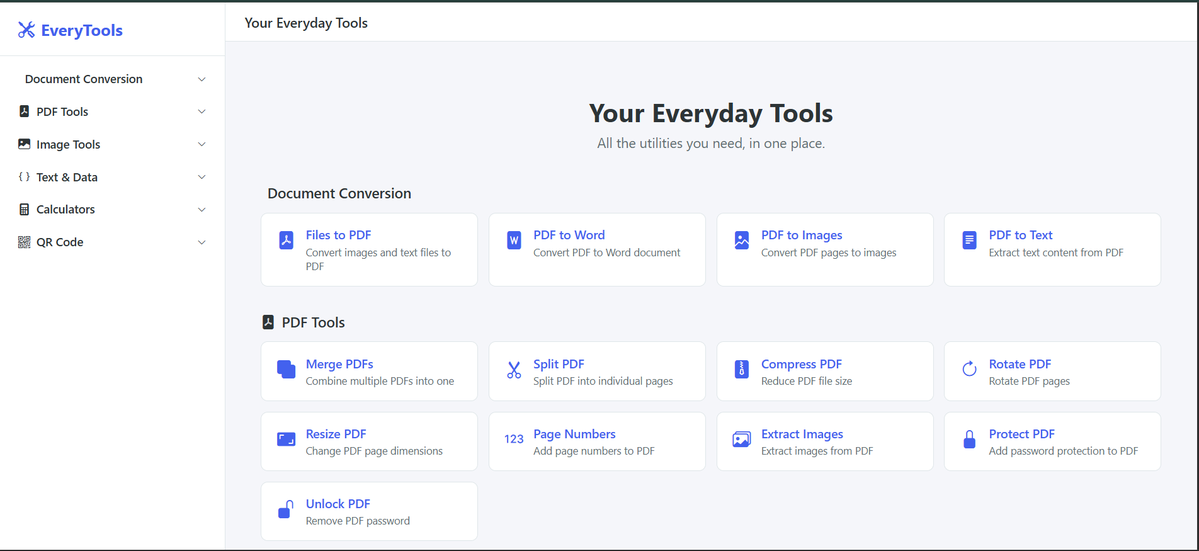Click the Compress PDF zip file icon
1199x551 pixels.
point(741,370)
